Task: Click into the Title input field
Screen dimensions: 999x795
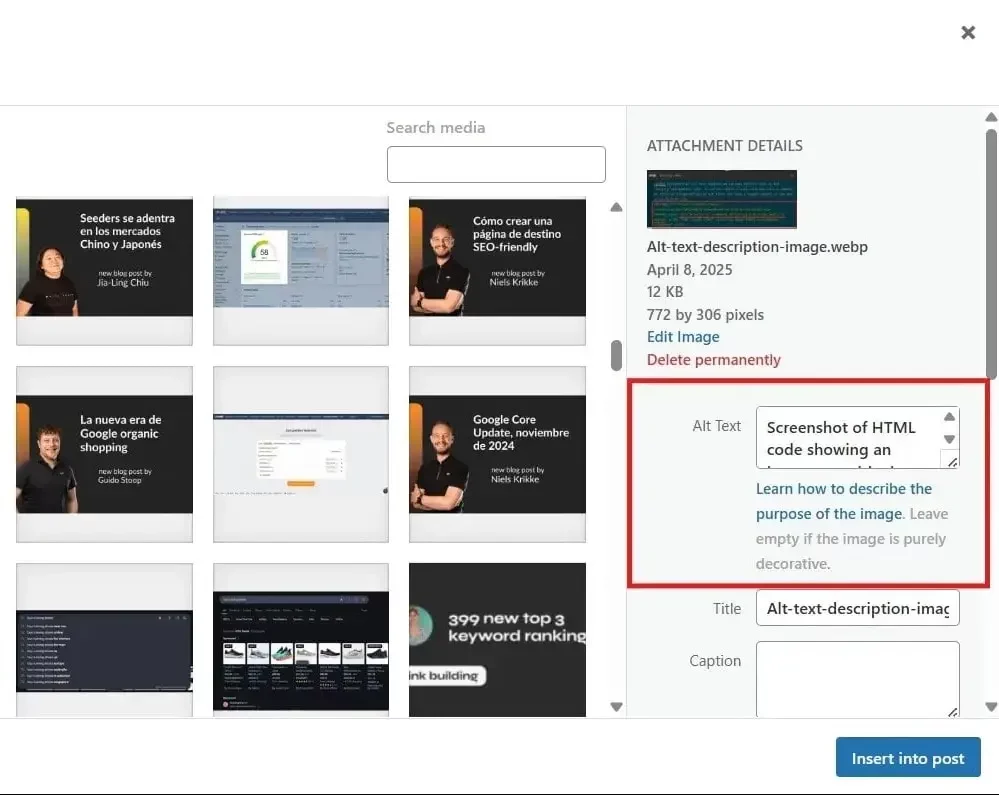Action: click(x=858, y=608)
